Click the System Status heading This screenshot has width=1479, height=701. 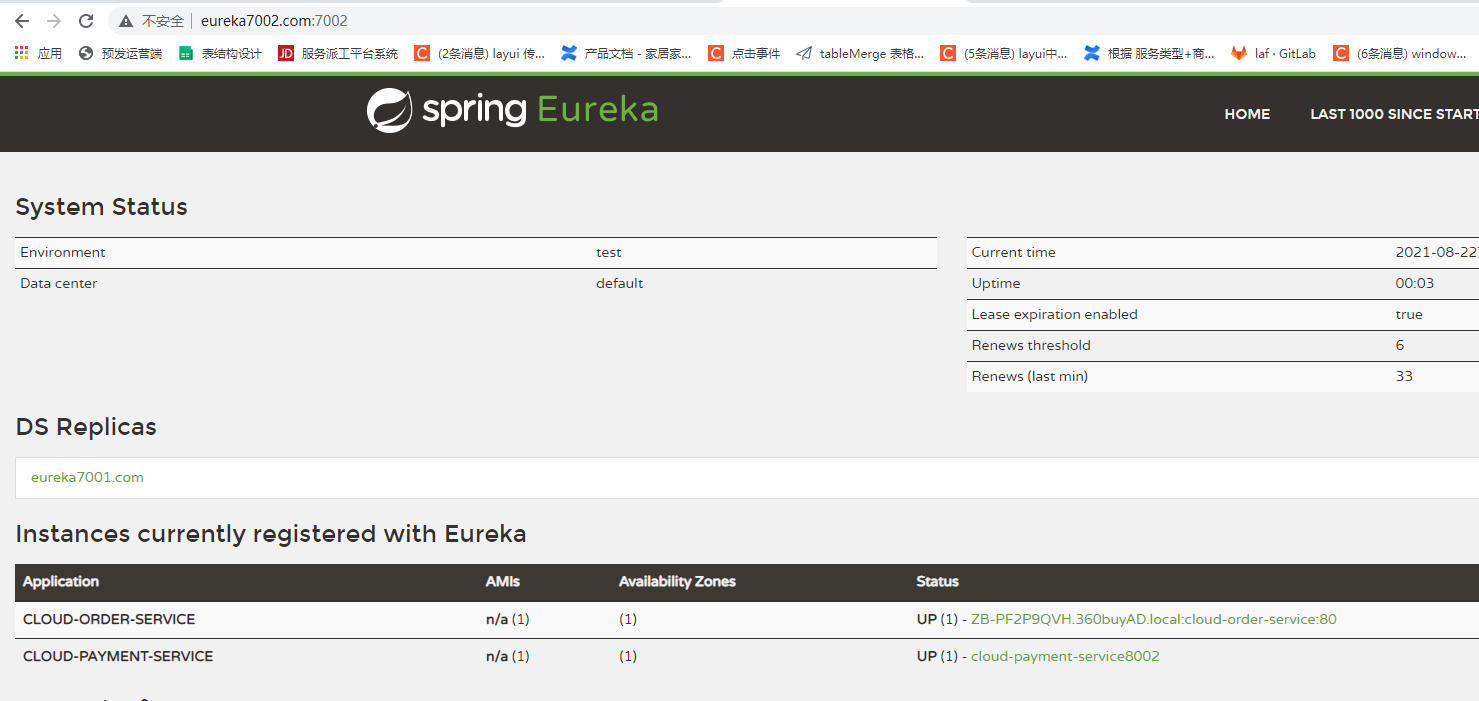coord(102,207)
